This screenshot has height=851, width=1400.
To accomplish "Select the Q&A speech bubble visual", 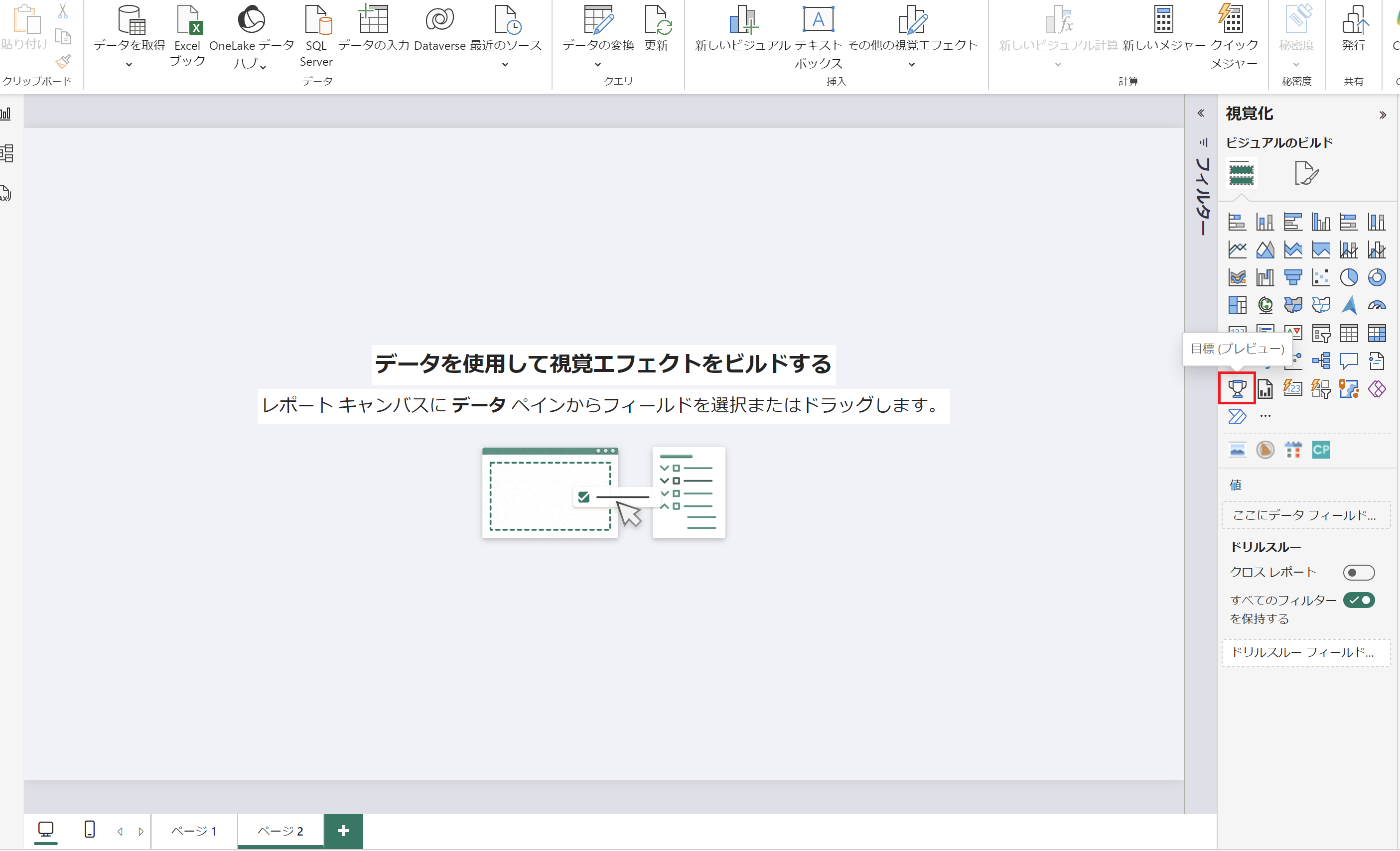I will 1349,361.
